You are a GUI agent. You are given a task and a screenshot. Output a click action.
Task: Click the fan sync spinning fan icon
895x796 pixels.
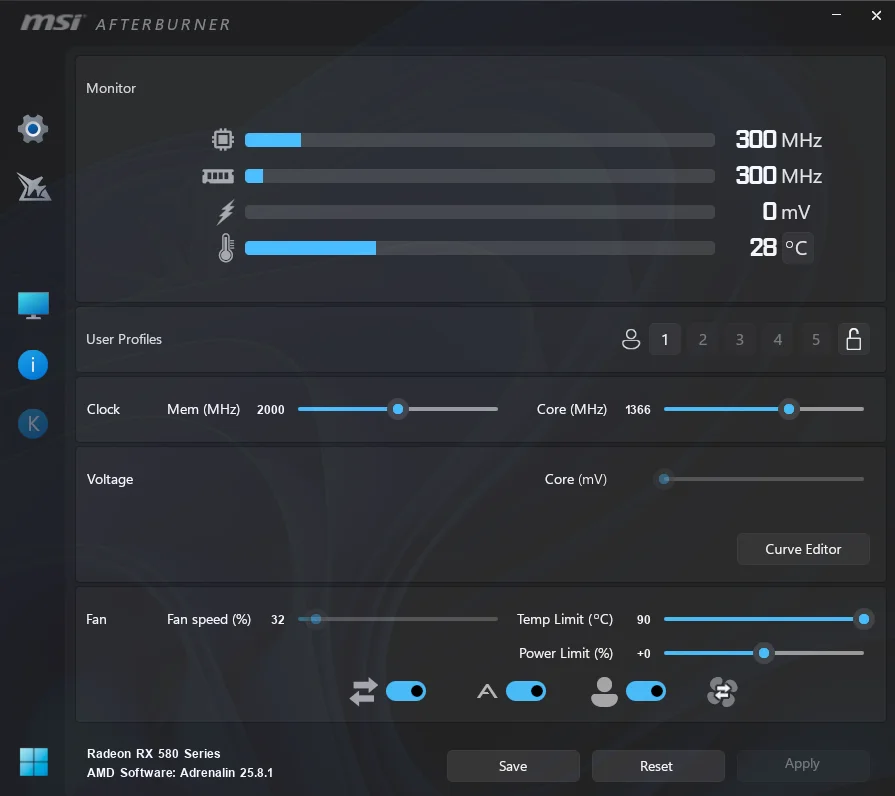click(722, 692)
